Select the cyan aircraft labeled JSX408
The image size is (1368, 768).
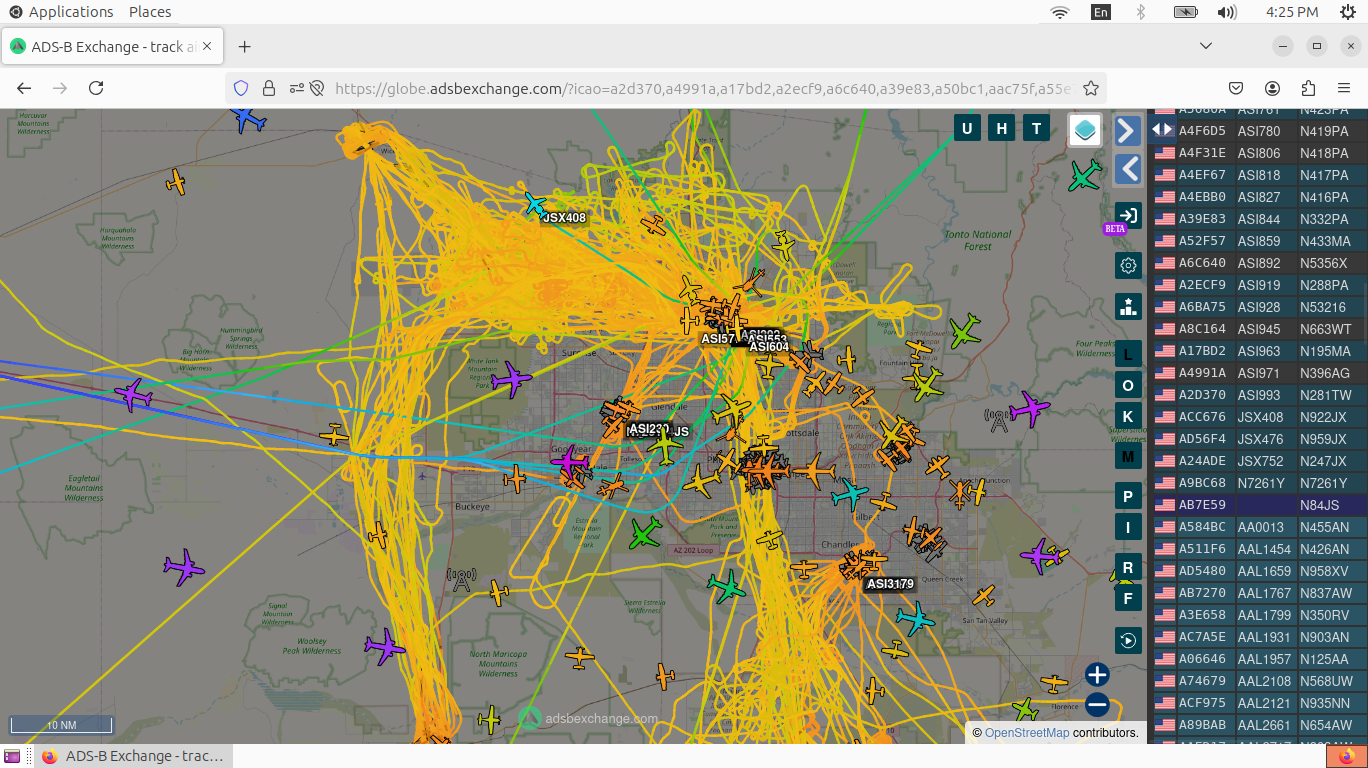tap(536, 203)
